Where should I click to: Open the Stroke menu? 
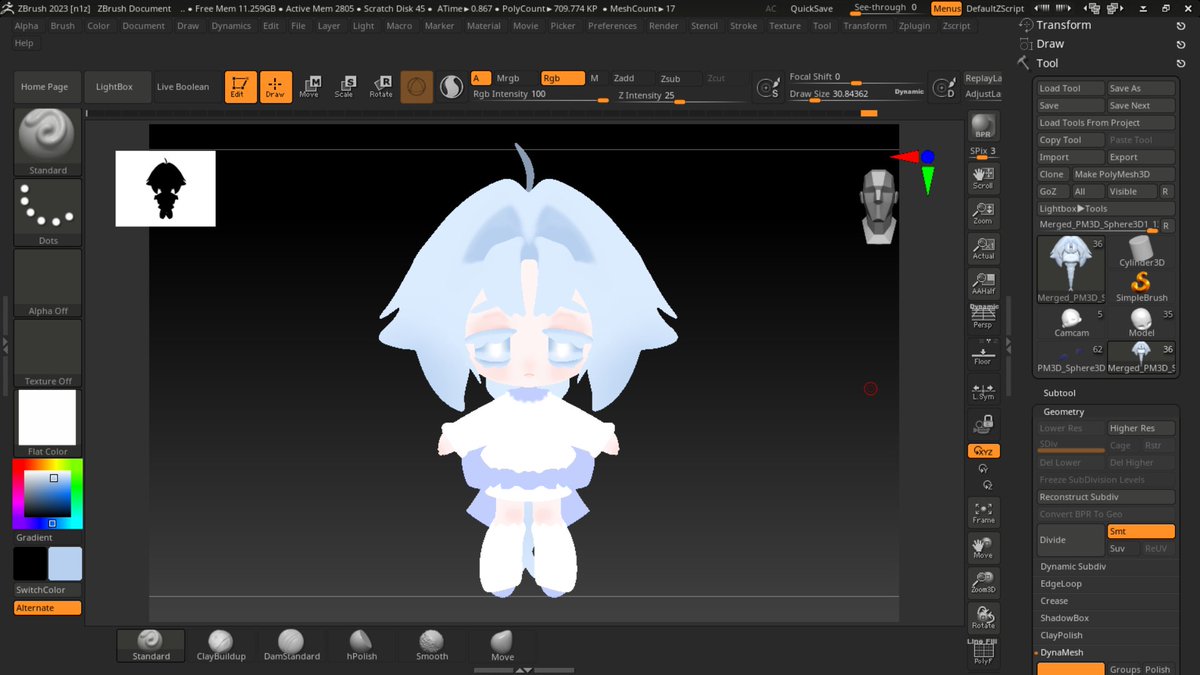coord(743,26)
